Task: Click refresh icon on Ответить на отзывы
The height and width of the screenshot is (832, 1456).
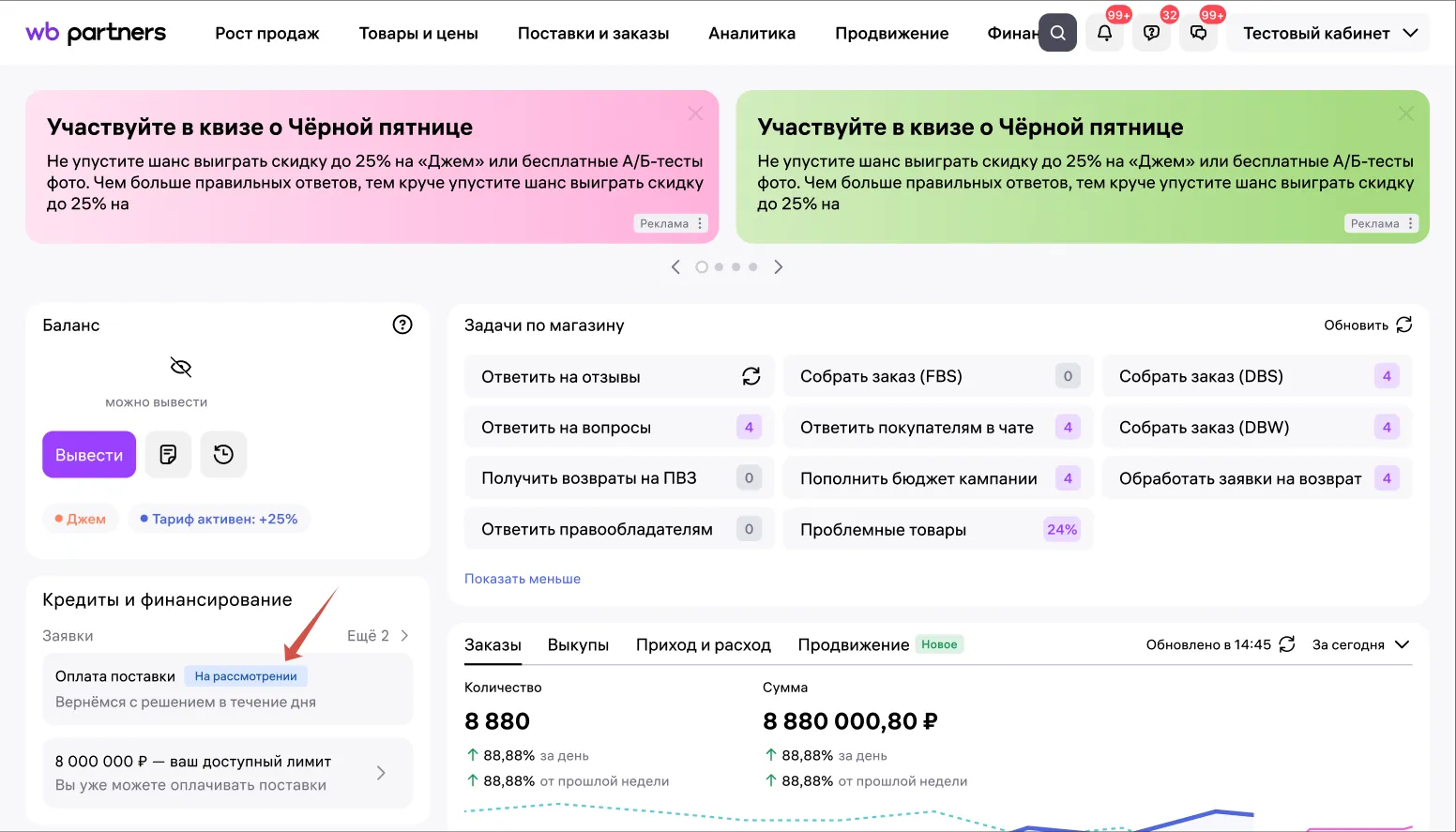Action: 751,376
